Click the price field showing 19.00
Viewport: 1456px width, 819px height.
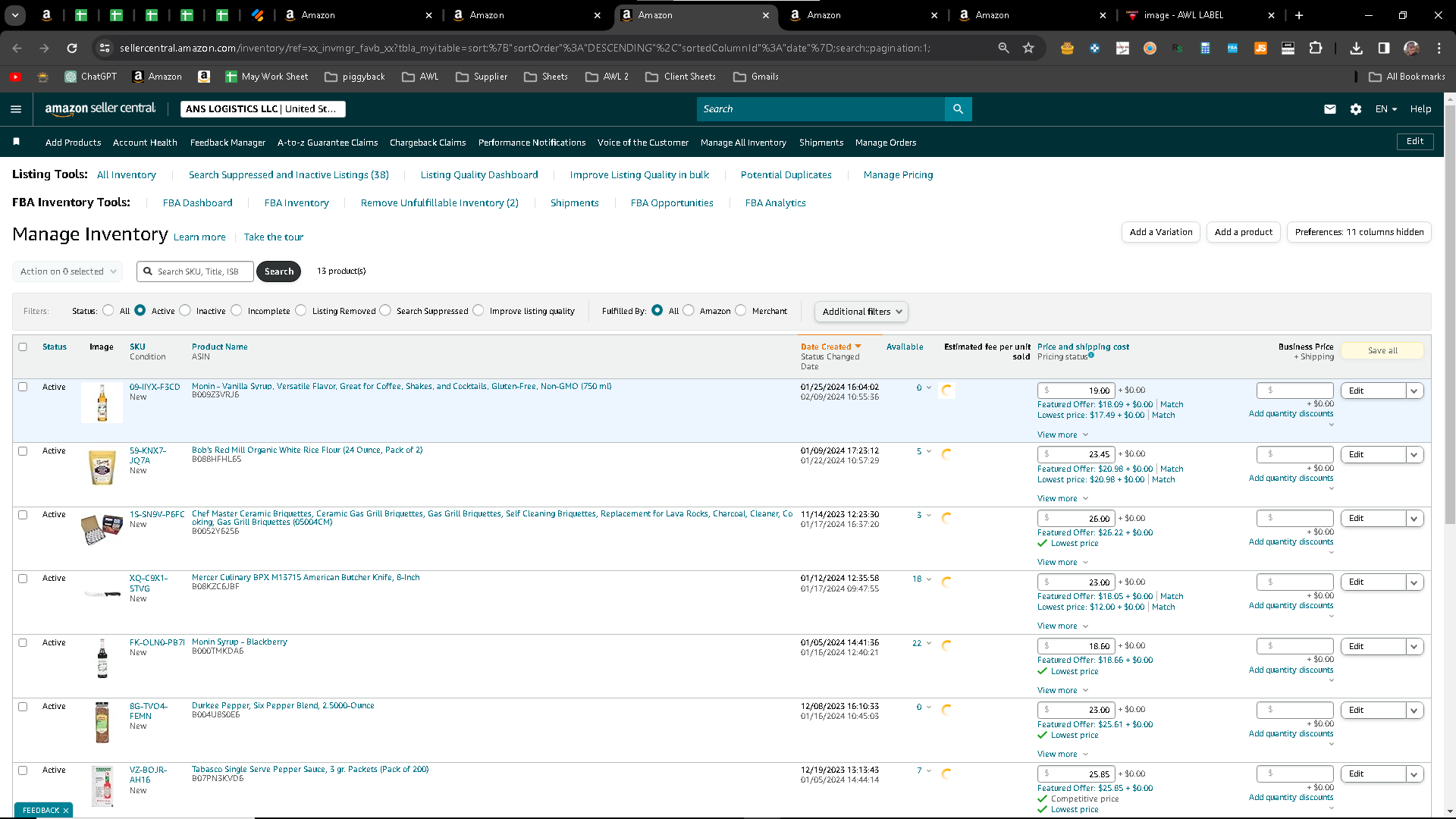click(1076, 391)
